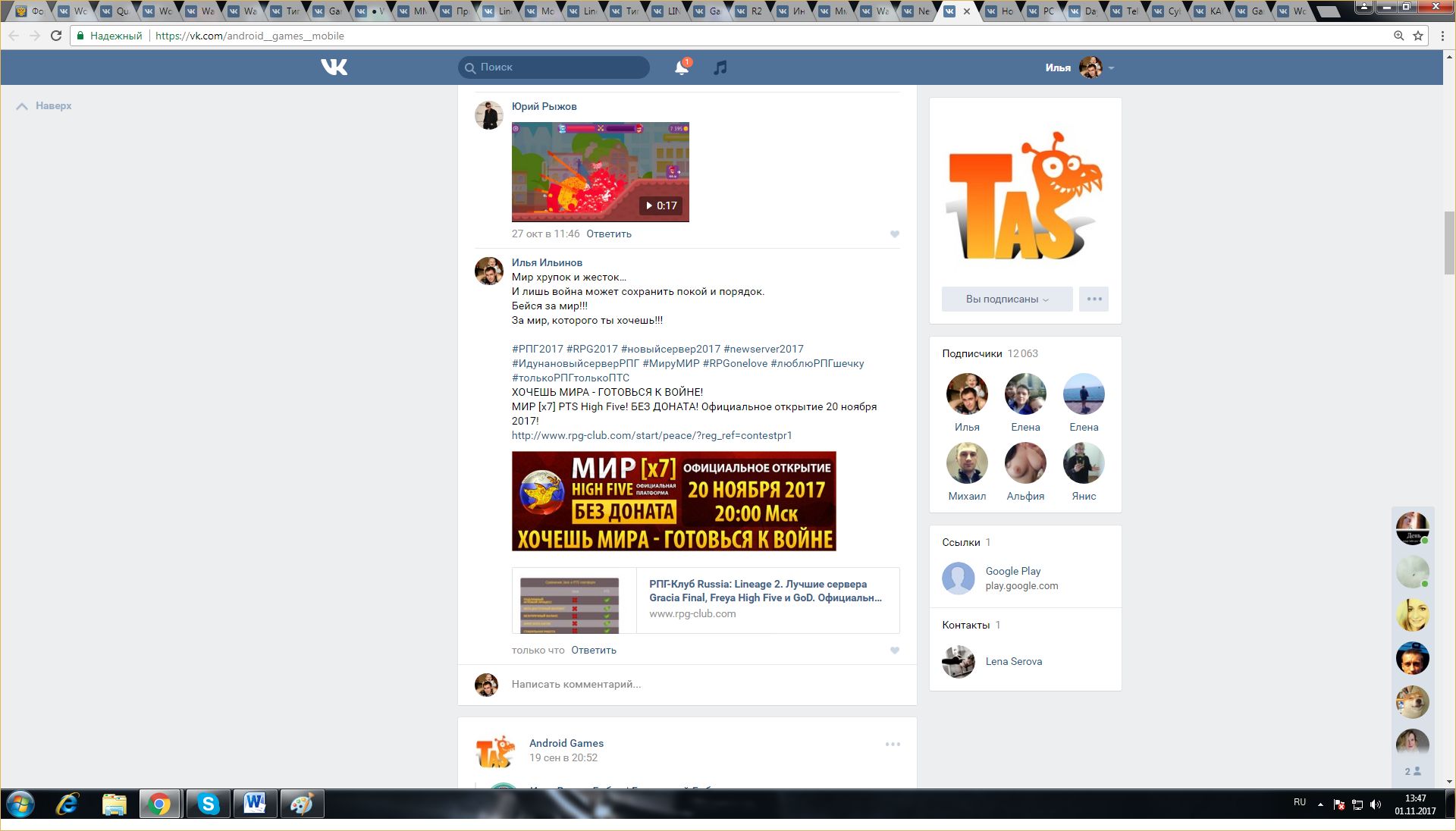Image resolution: width=1456 pixels, height=831 pixels.
Task: Open Подписчики followers list header
Action: [x=971, y=353]
